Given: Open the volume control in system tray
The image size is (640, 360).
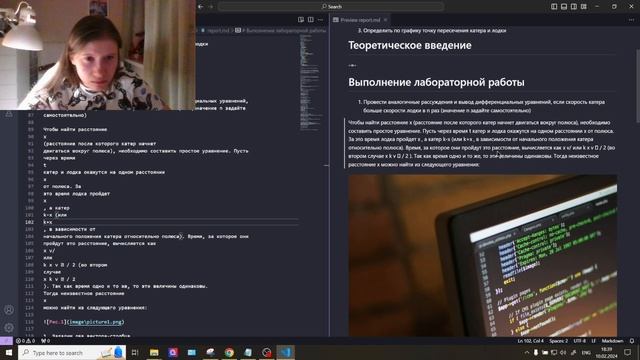Looking at the screenshot, I should [563, 353].
